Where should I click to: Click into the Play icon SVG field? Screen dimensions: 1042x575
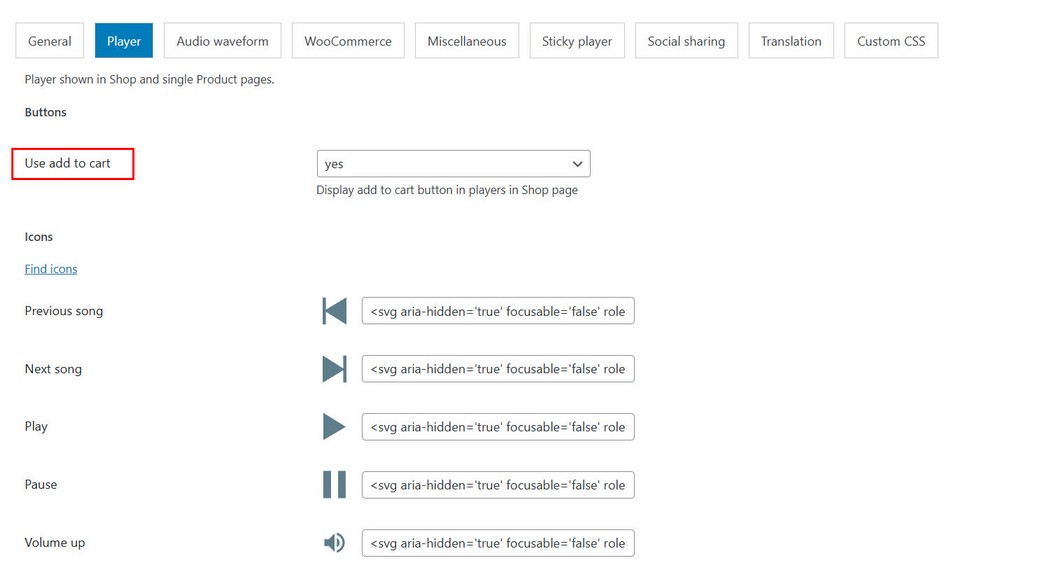(498, 427)
